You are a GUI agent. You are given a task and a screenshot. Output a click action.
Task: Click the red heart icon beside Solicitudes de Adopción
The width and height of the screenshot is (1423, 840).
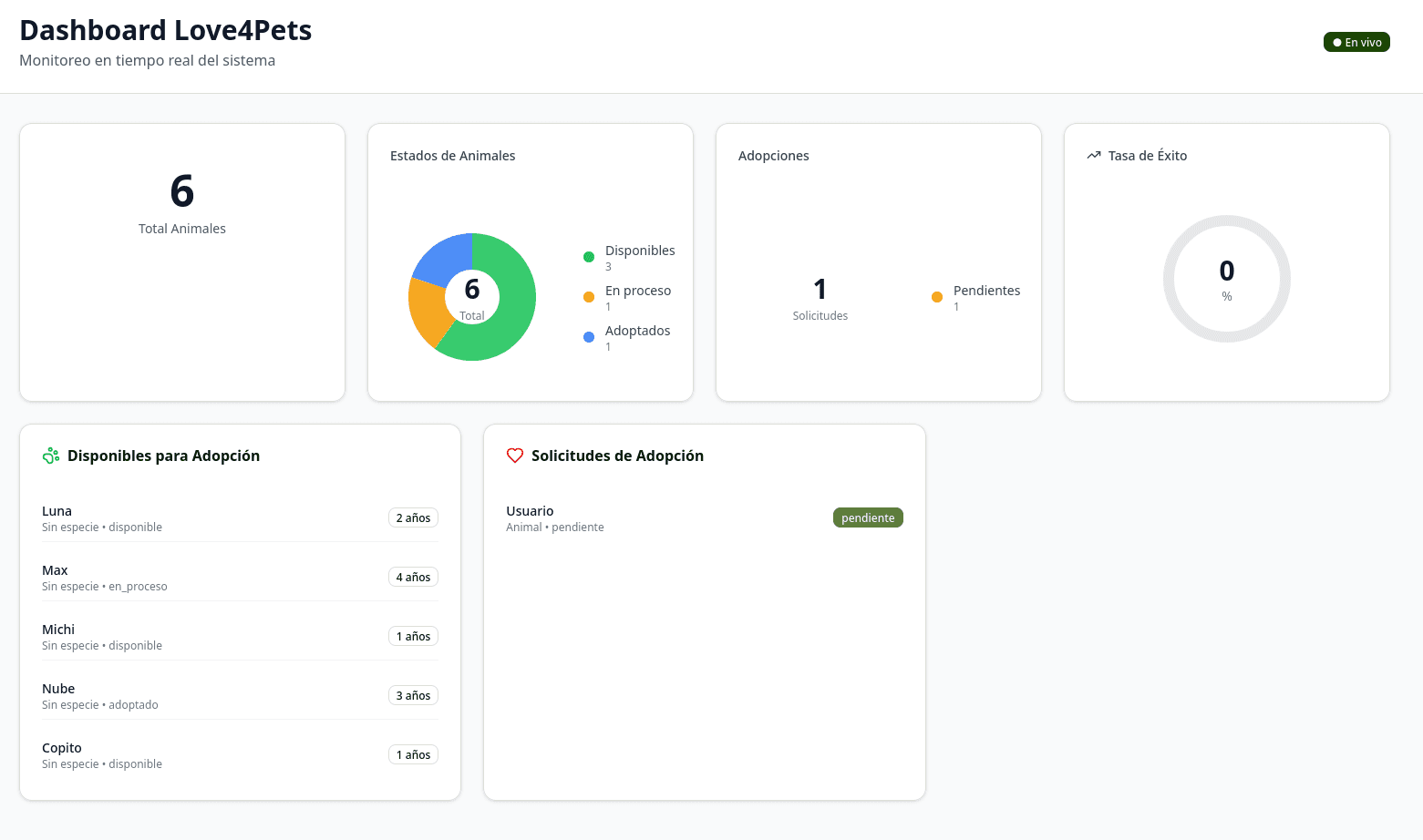515,456
